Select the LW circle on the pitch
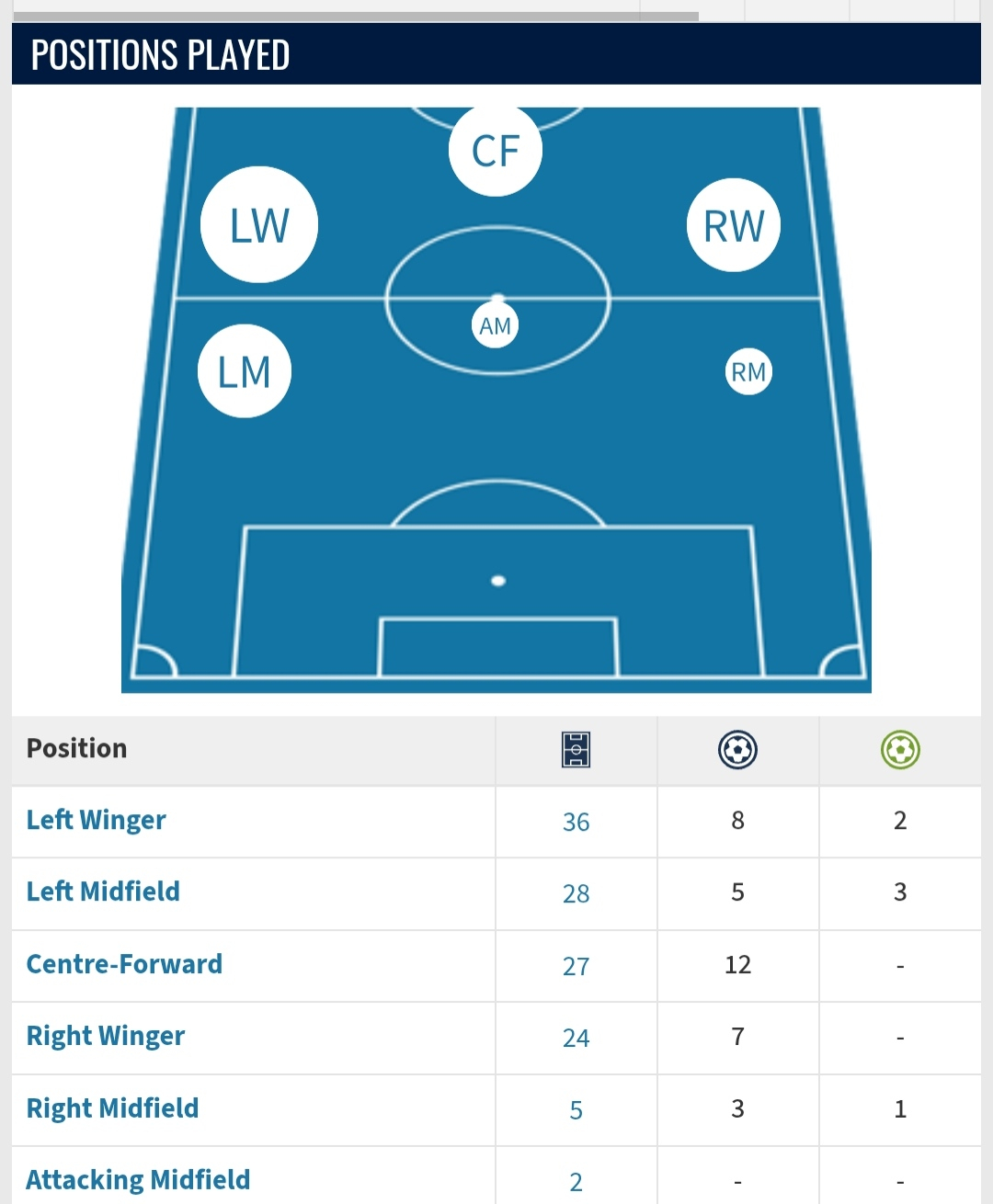Image resolution: width=993 pixels, height=1204 pixels. tap(259, 224)
